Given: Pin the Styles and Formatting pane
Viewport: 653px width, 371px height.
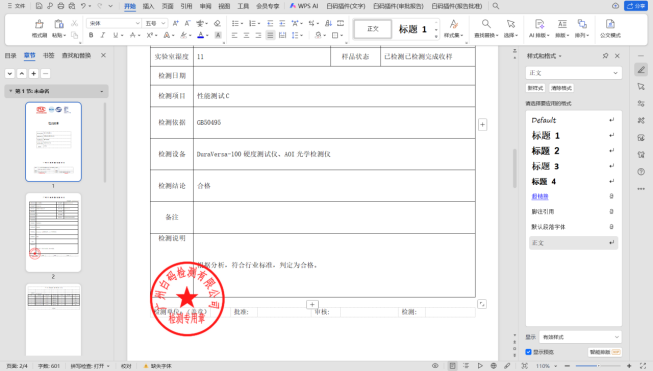Looking at the screenshot, I should 605,55.
